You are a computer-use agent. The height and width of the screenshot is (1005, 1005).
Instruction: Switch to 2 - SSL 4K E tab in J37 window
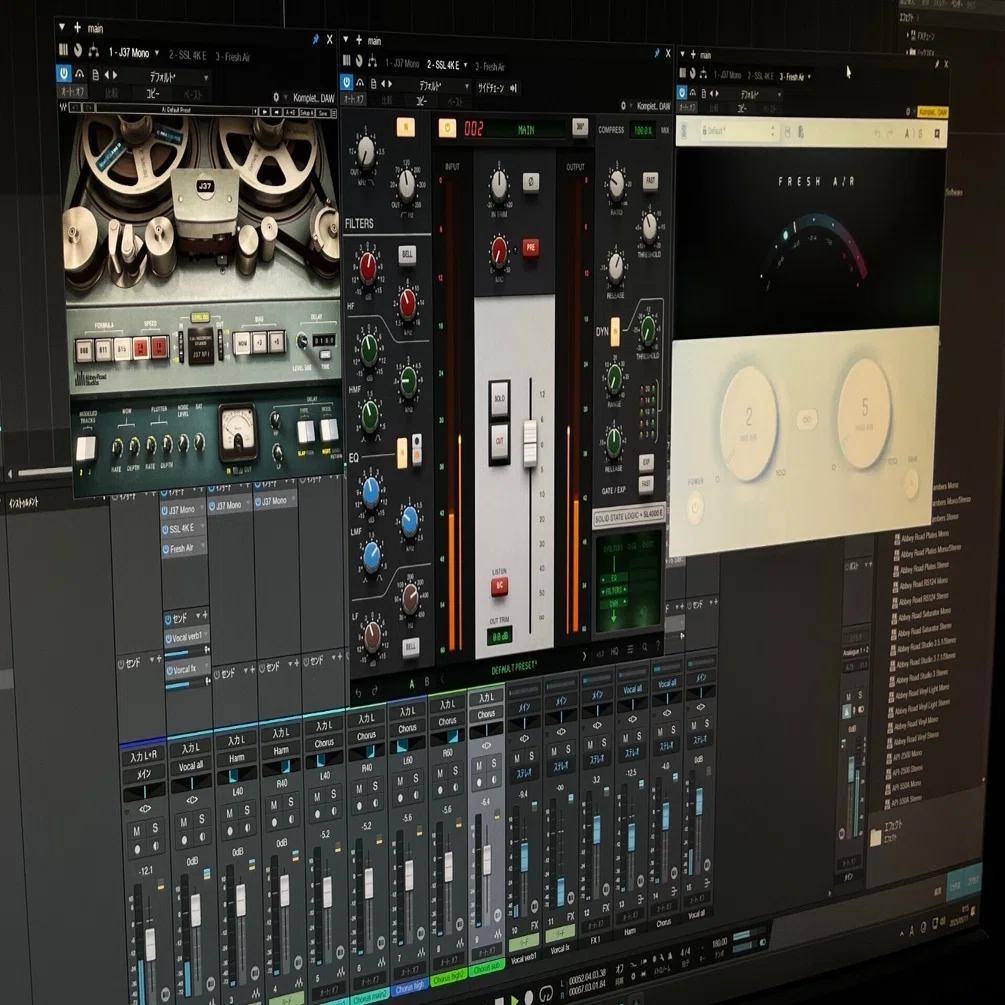(x=188, y=55)
